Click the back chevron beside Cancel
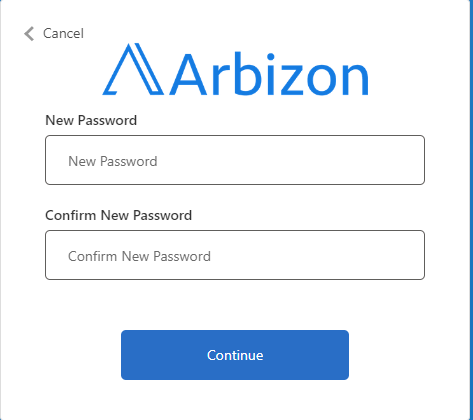Image resolution: width=473 pixels, height=420 pixels. (x=29, y=34)
